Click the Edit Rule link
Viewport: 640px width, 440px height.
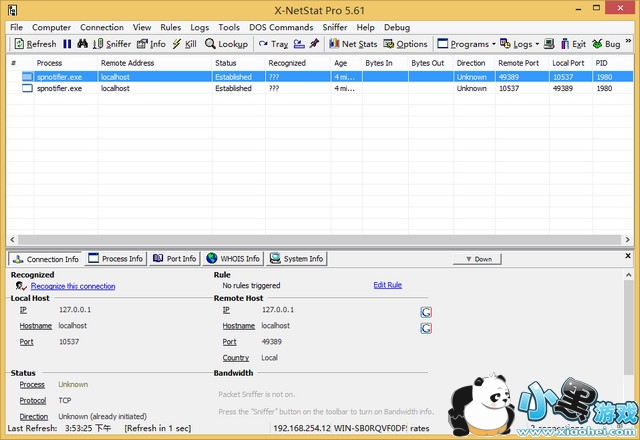pos(387,285)
